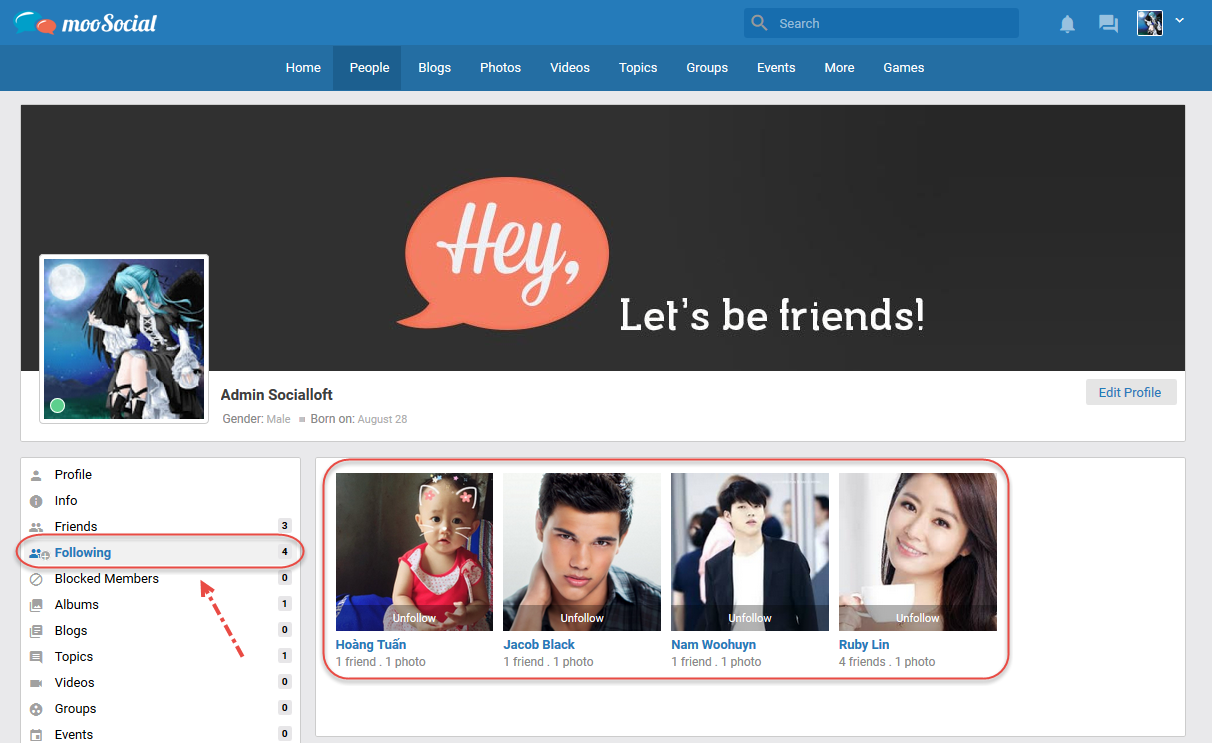
Task: Click the Friends icon in sidebar
Action: click(x=36, y=527)
